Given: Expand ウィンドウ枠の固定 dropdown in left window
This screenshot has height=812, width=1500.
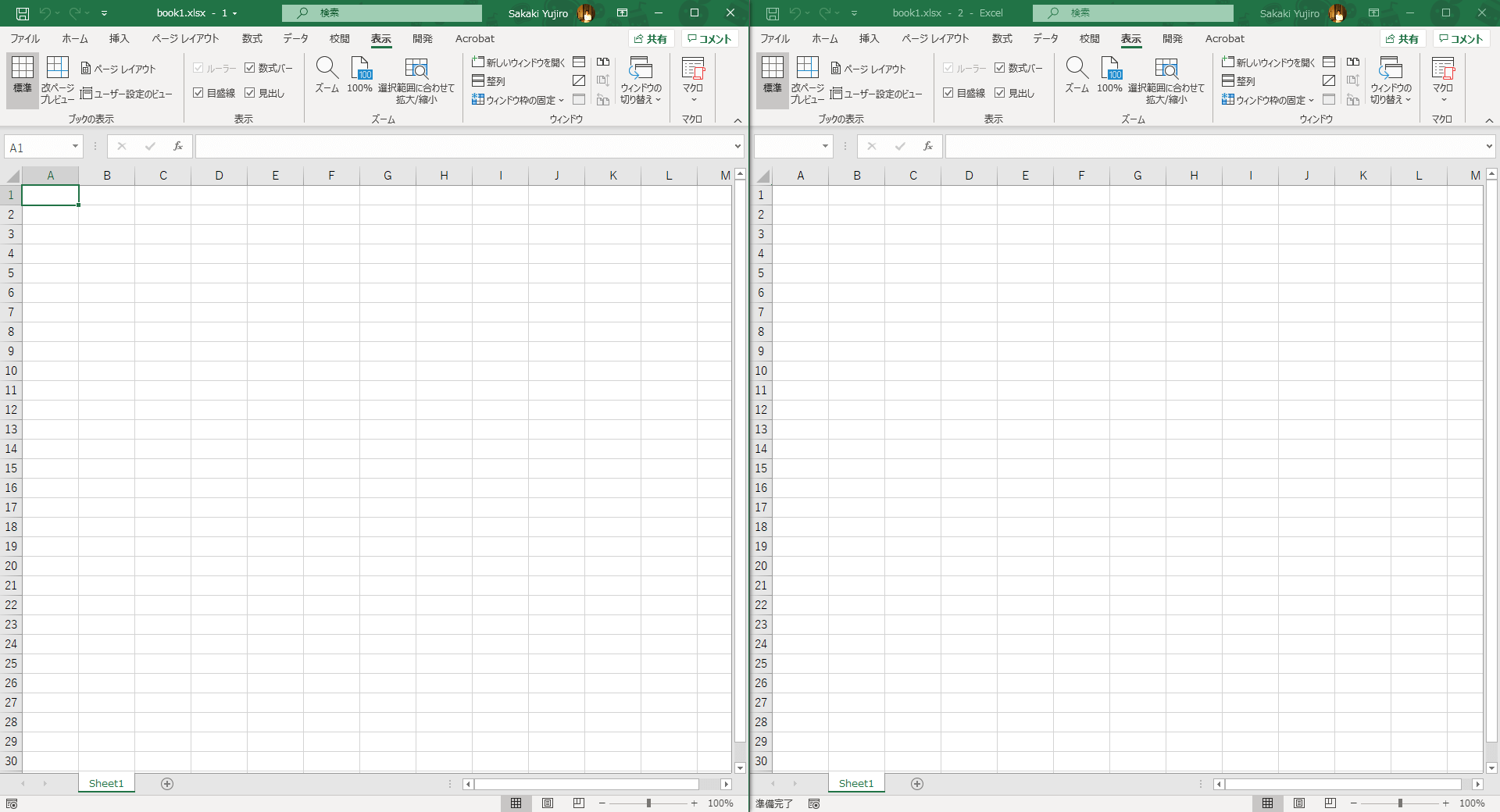Looking at the screenshot, I should [x=520, y=100].
